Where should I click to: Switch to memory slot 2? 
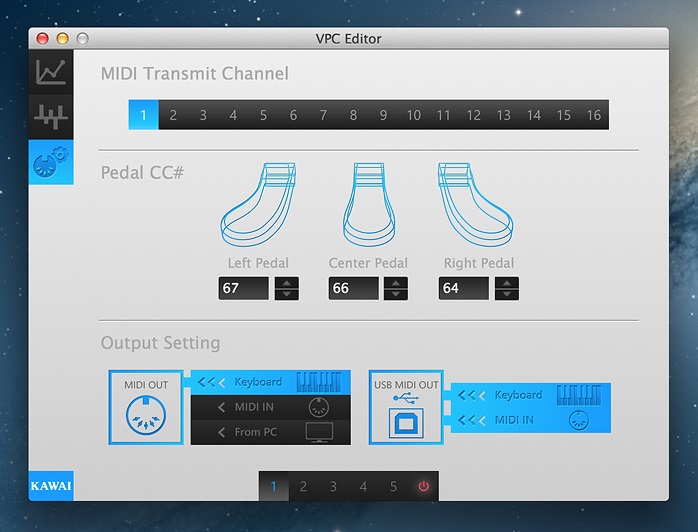[304, 486]
